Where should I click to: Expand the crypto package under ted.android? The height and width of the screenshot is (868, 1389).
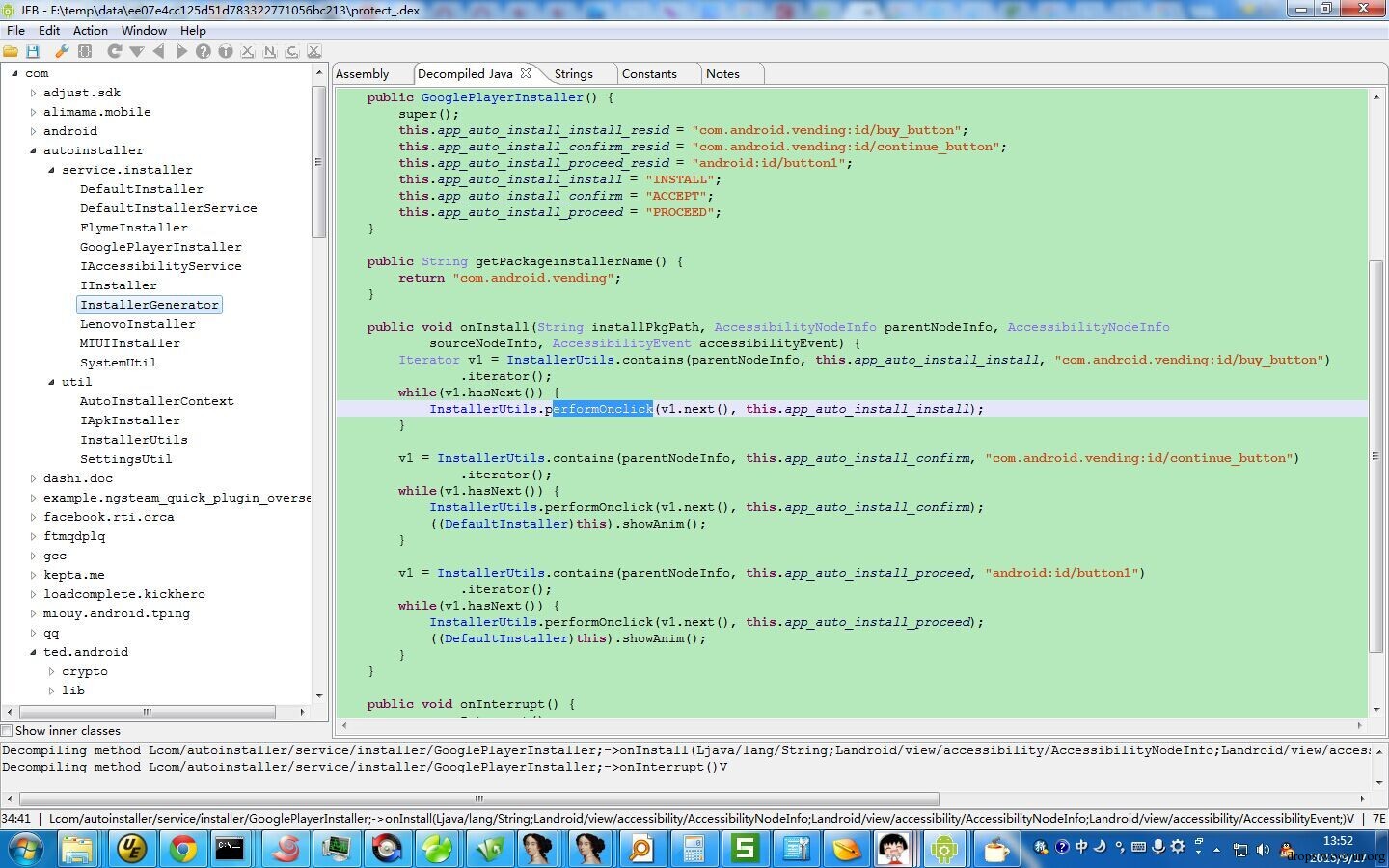coord(52,671)
